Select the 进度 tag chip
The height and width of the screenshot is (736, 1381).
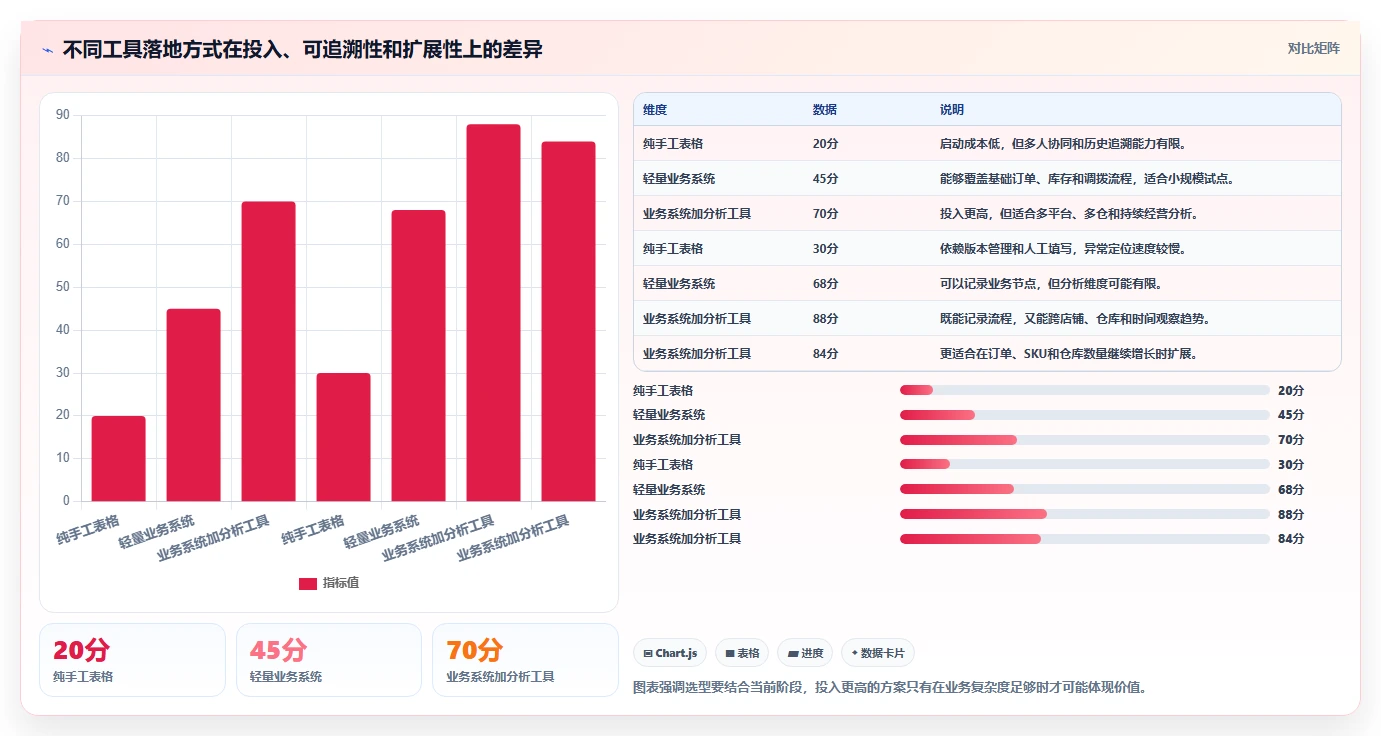click(x=805, y=653)
